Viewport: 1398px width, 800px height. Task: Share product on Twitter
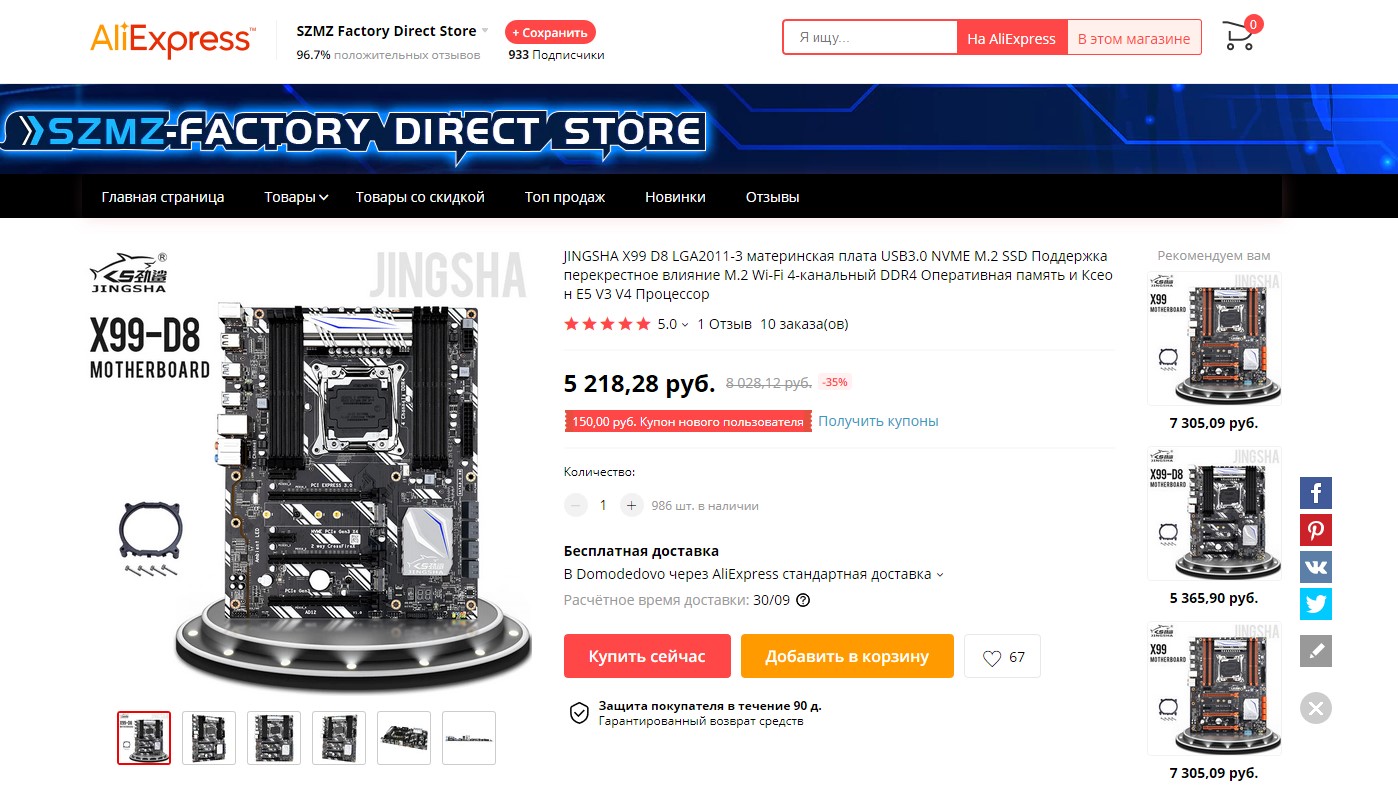(x=1316, y=604)
